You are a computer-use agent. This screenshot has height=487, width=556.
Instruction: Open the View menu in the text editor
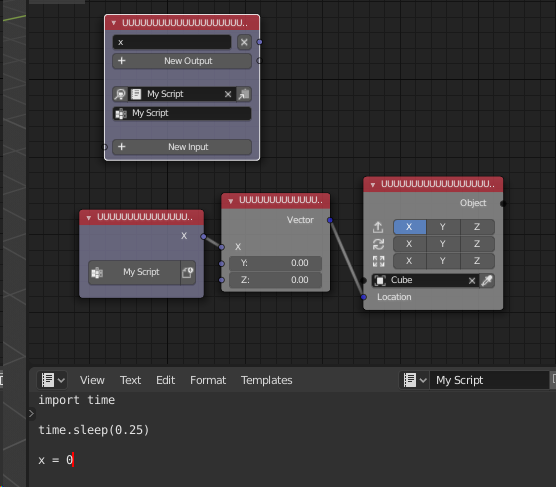click(92, 380)
